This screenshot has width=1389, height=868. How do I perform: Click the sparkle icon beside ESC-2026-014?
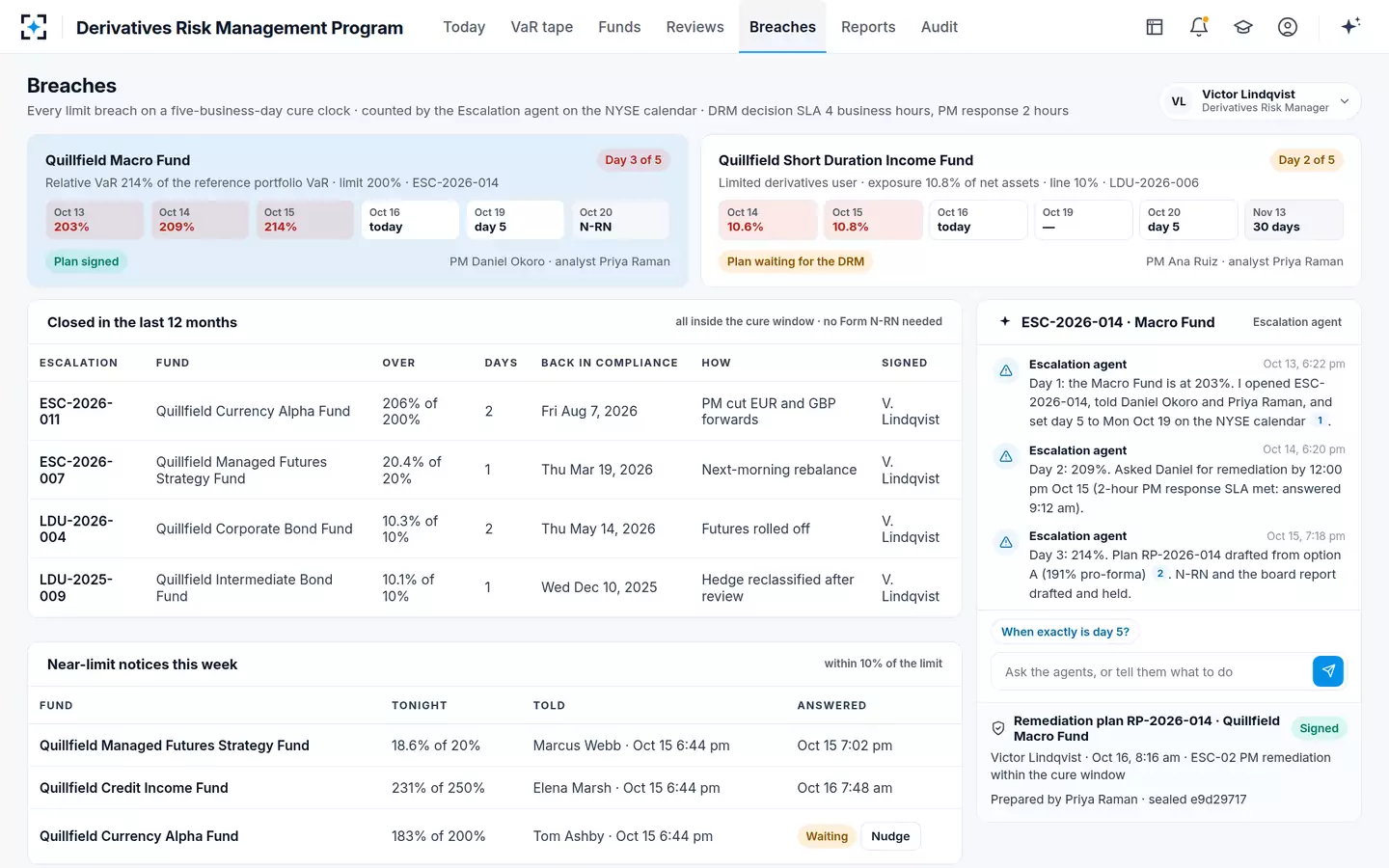click(x=1005, y=321)
